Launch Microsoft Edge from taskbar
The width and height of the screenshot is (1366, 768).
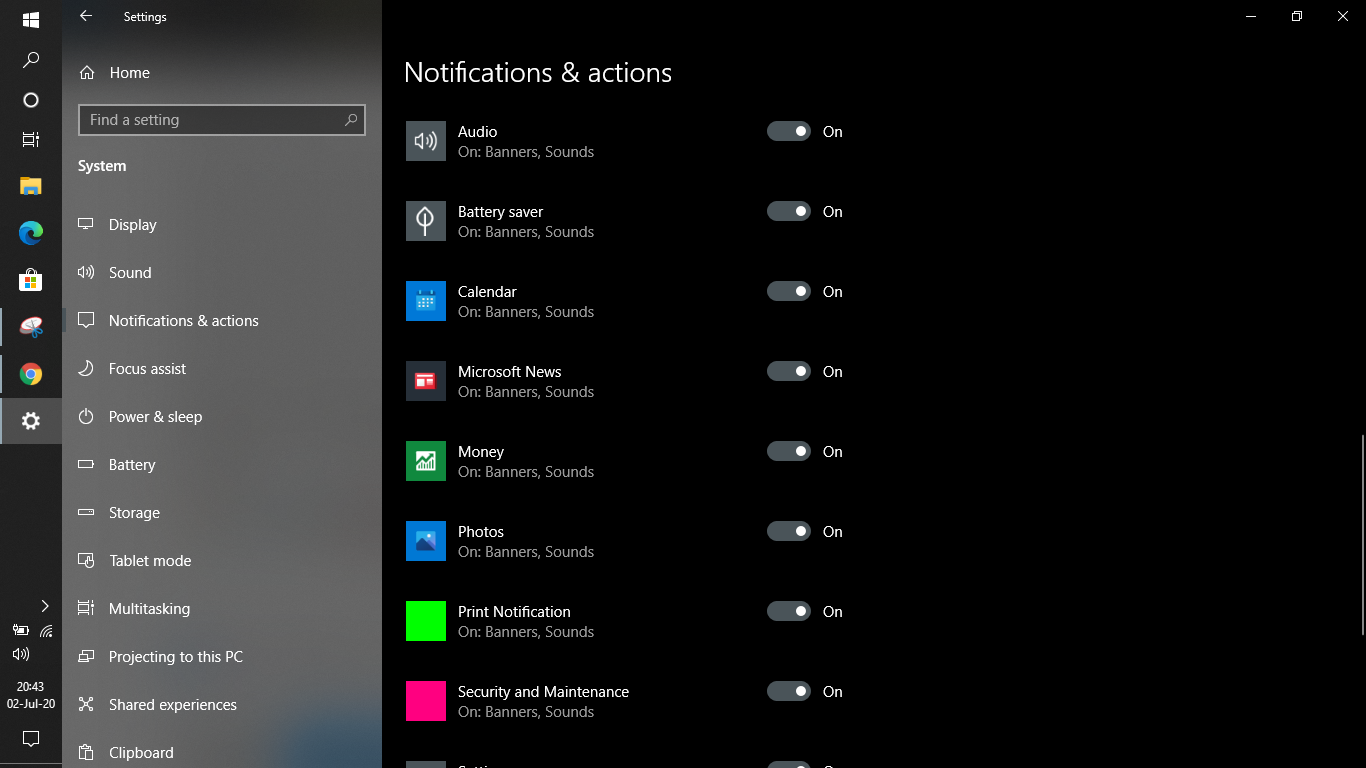coord(31,233)
